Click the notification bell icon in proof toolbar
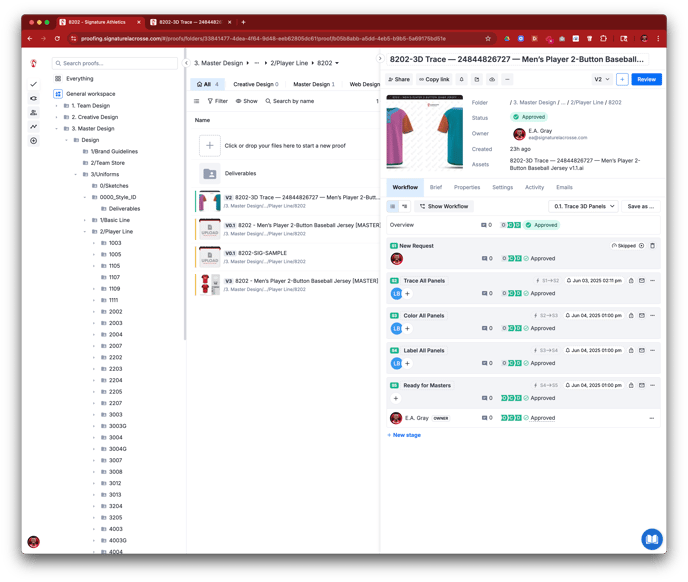 (x=461, y=79)
